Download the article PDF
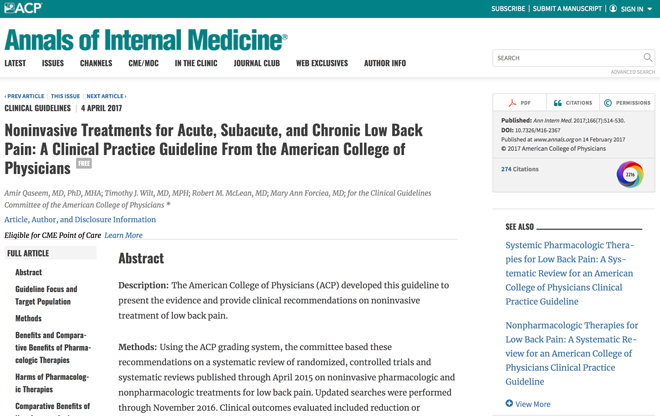Viewport: 660px width, 416px height. (519, 103)
